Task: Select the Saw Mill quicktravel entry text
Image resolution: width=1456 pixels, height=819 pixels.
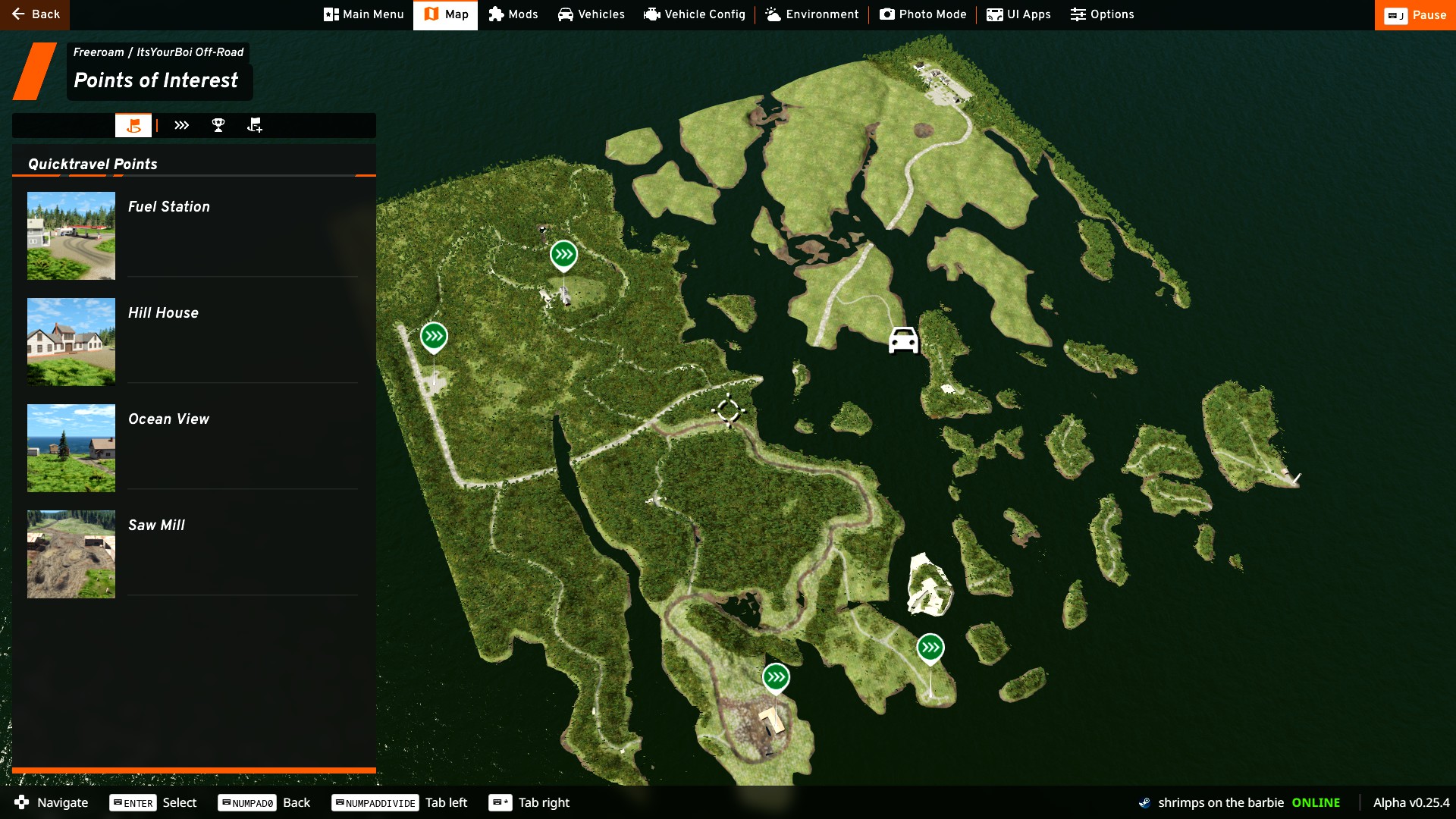Action: click(156, 525)
